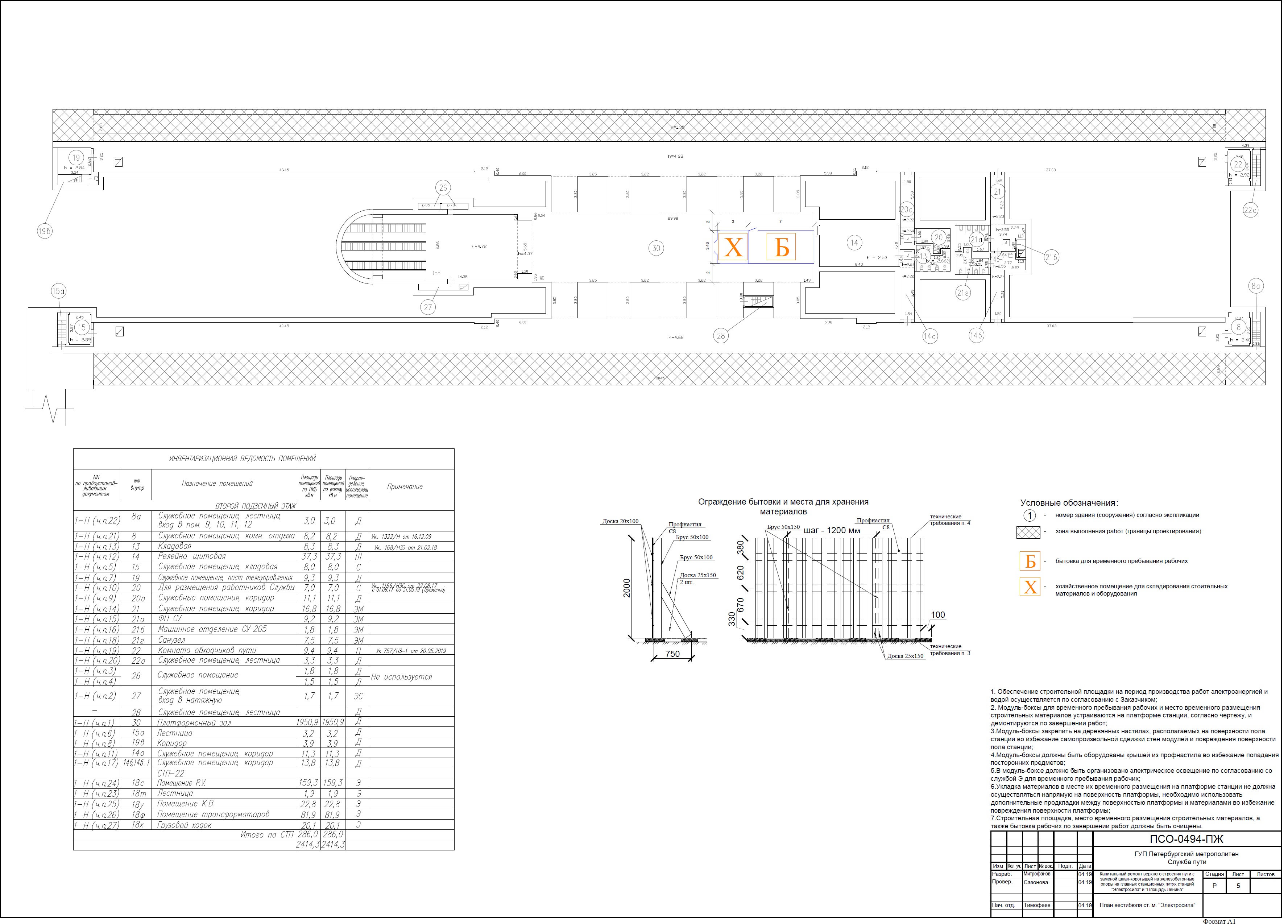1288x924 pixels.
Task: Click room callout circle 19в
Action: 44,231
